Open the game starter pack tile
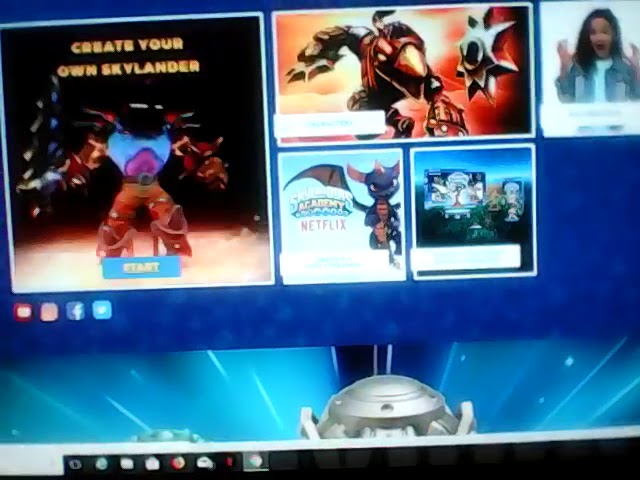 pos(473,211)
